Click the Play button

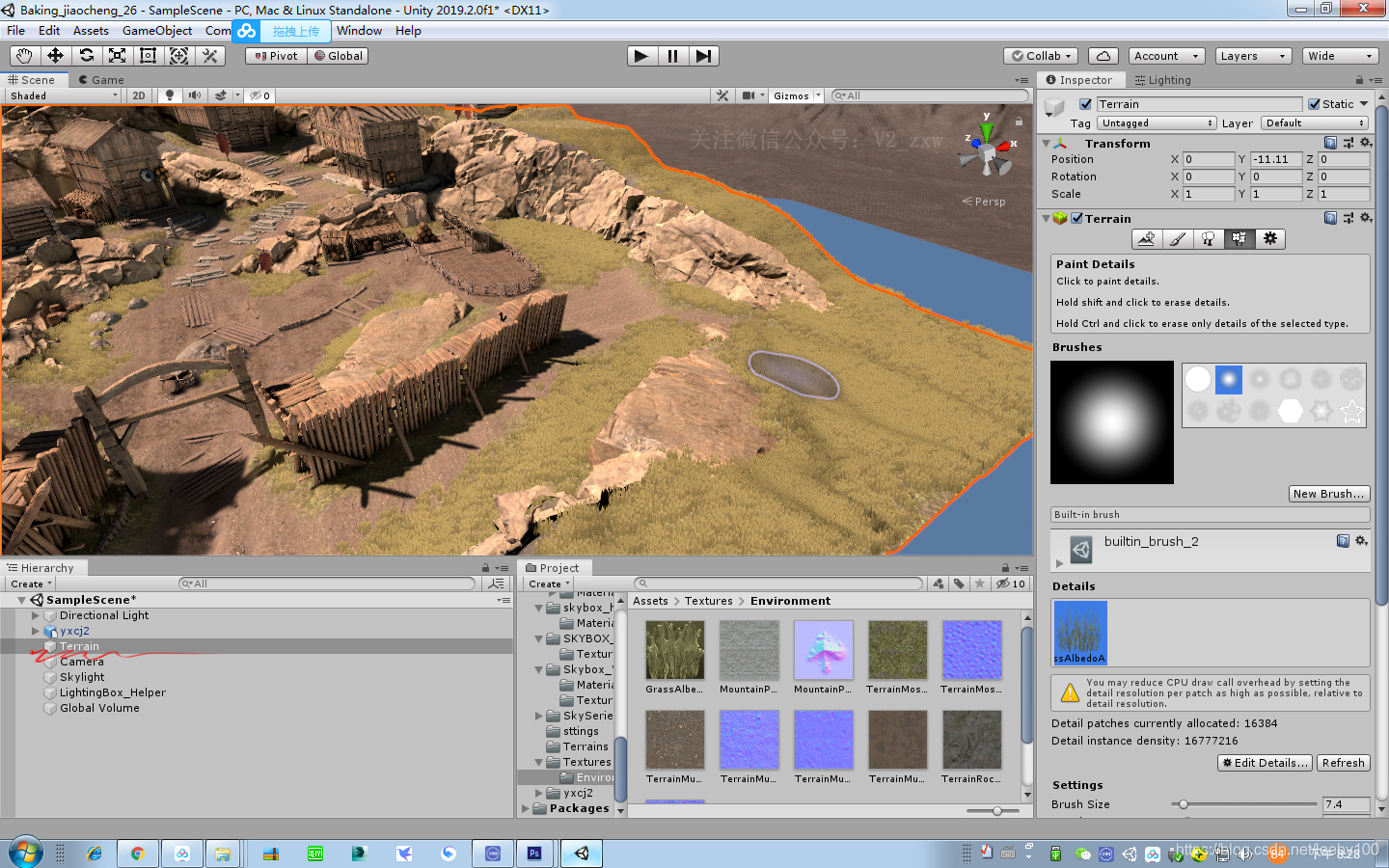[640, 56]
